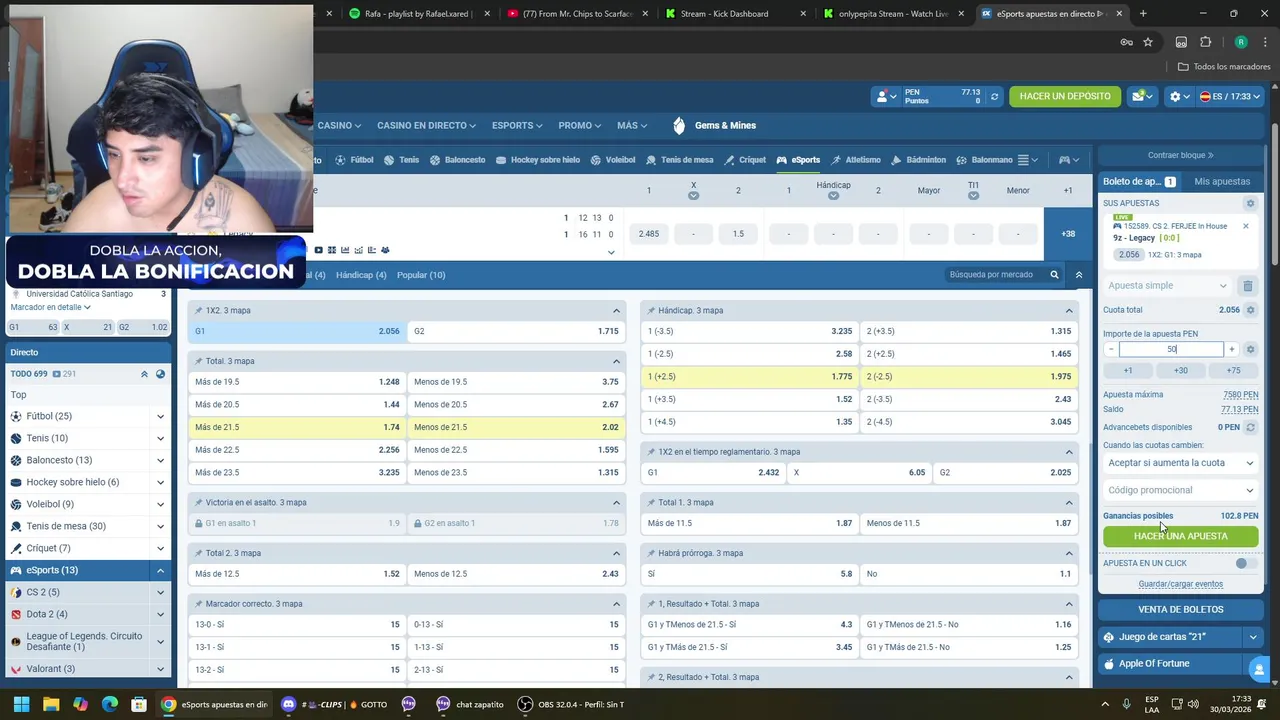Add +30 to the stake

(x=1181, y=371)
